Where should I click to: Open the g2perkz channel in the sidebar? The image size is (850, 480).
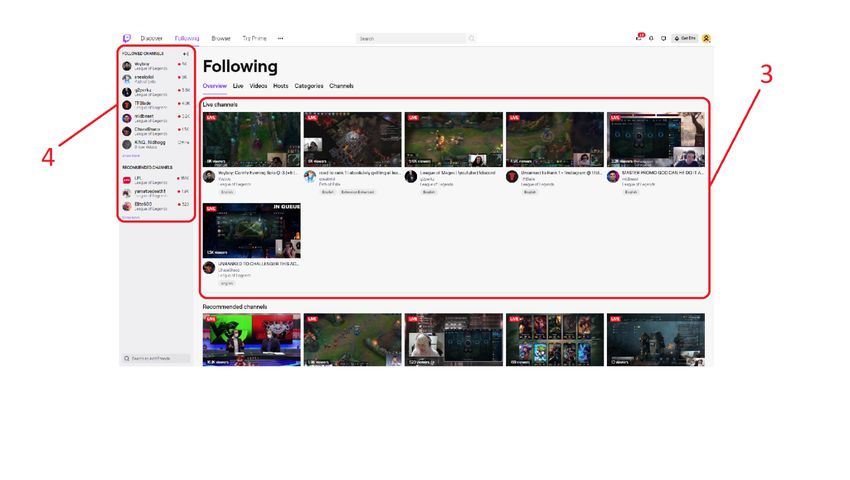156,92
